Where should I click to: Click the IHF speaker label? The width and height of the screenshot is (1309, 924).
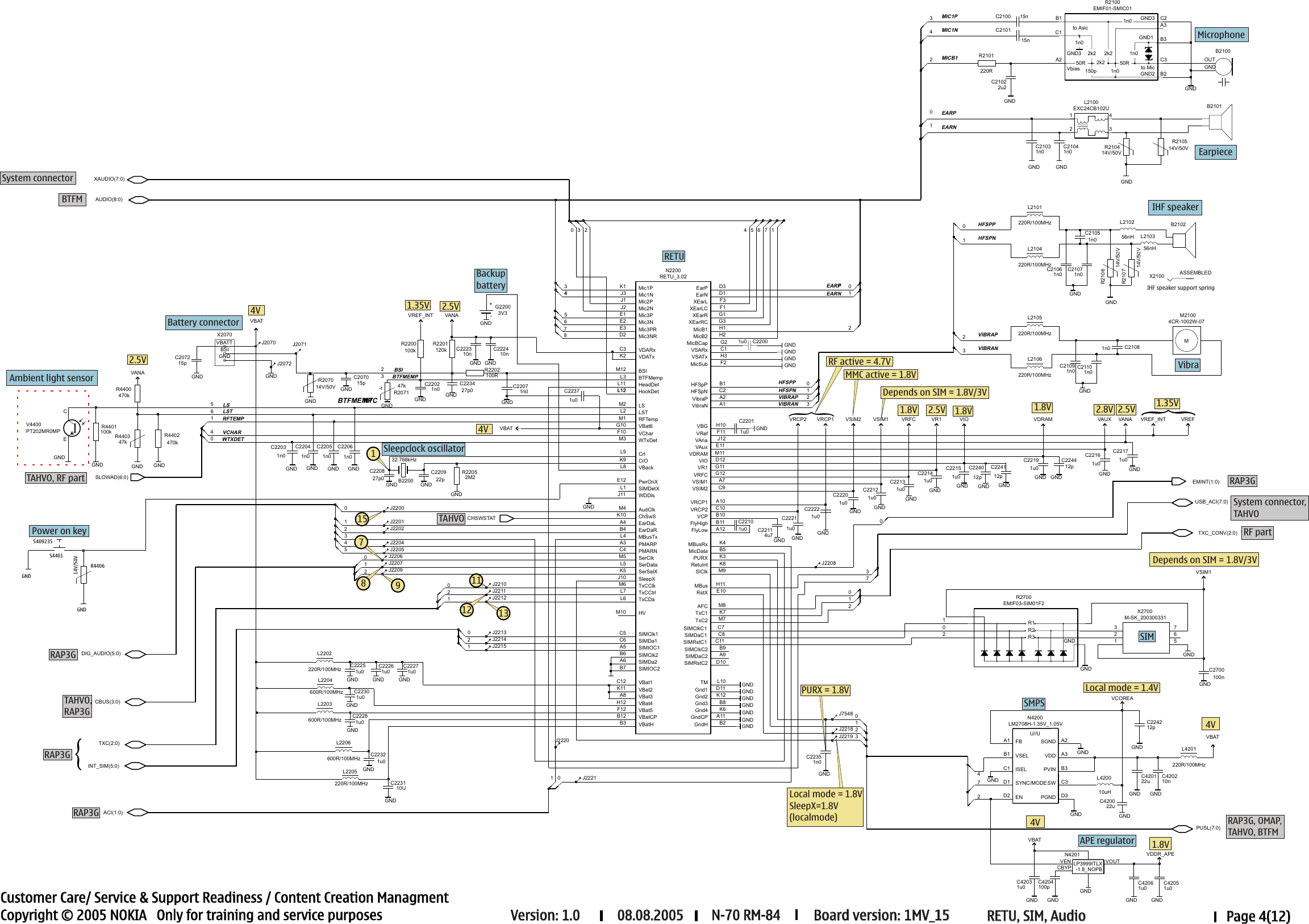point(1174,207)
